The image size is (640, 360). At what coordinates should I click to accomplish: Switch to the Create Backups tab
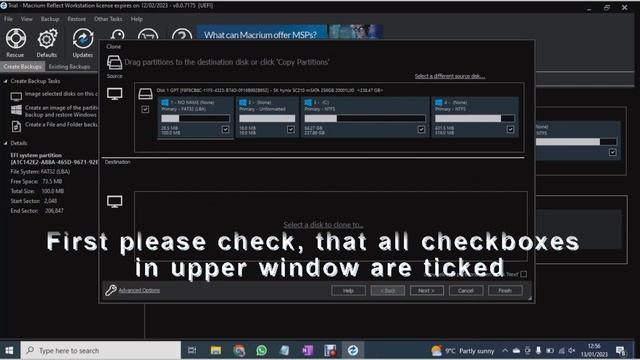pyautogui.click(x=22, y=67)
